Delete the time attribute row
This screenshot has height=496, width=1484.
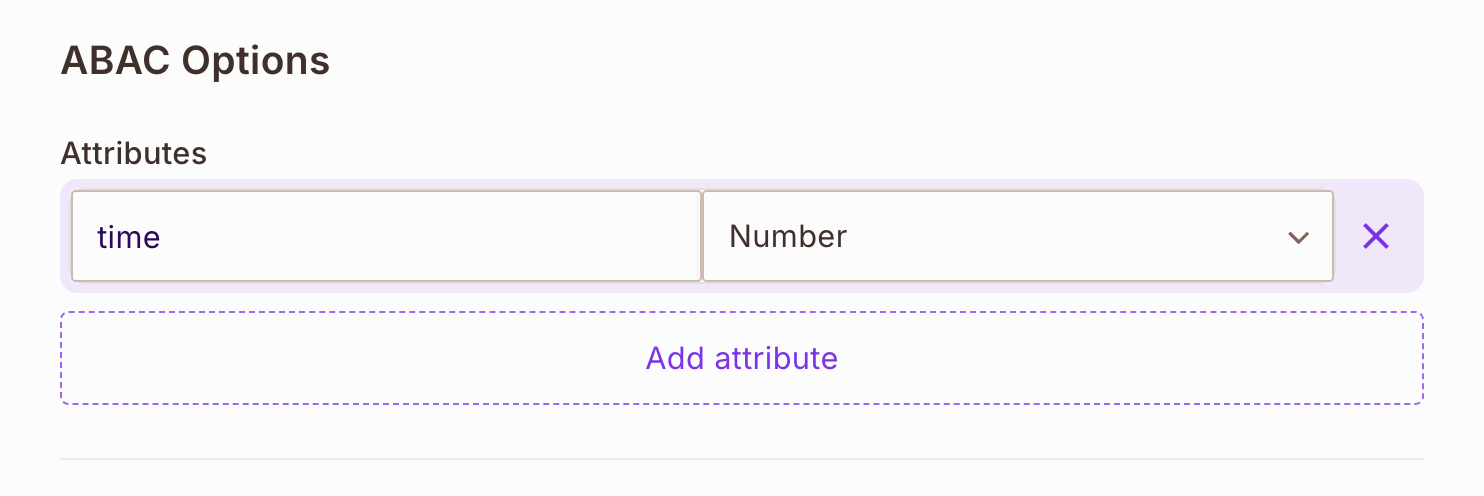(x=1376, y=236)
